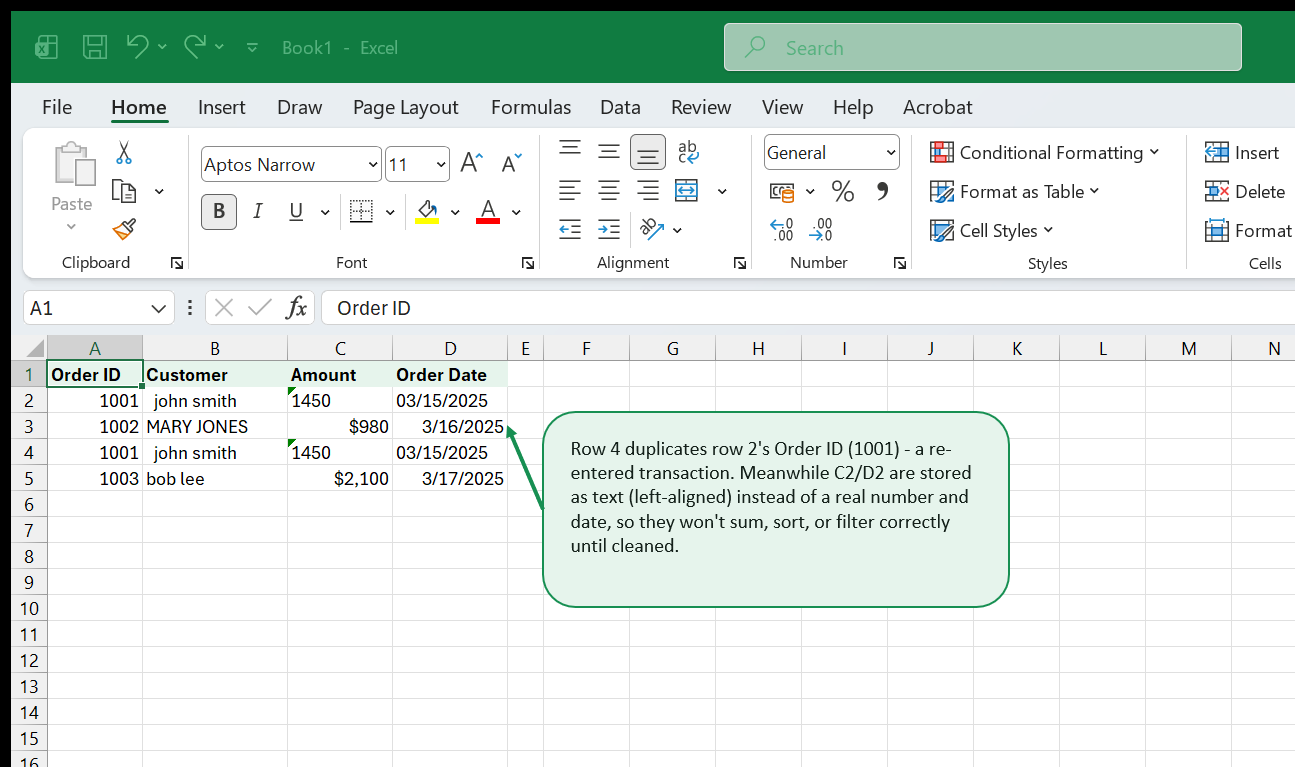Viewport: 1295px width, 767px height.
Task: Apply Comma Style number format
Action: tap(882, 191)
